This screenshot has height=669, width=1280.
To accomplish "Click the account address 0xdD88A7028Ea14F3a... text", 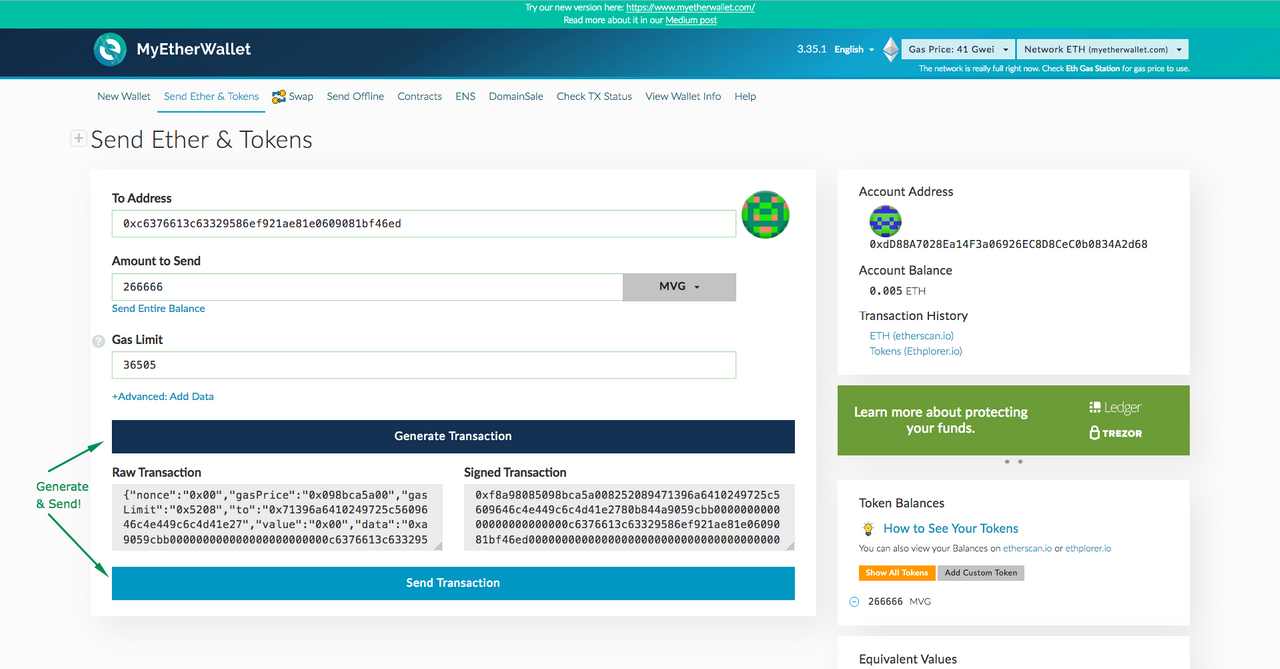I will [1009, 244].
